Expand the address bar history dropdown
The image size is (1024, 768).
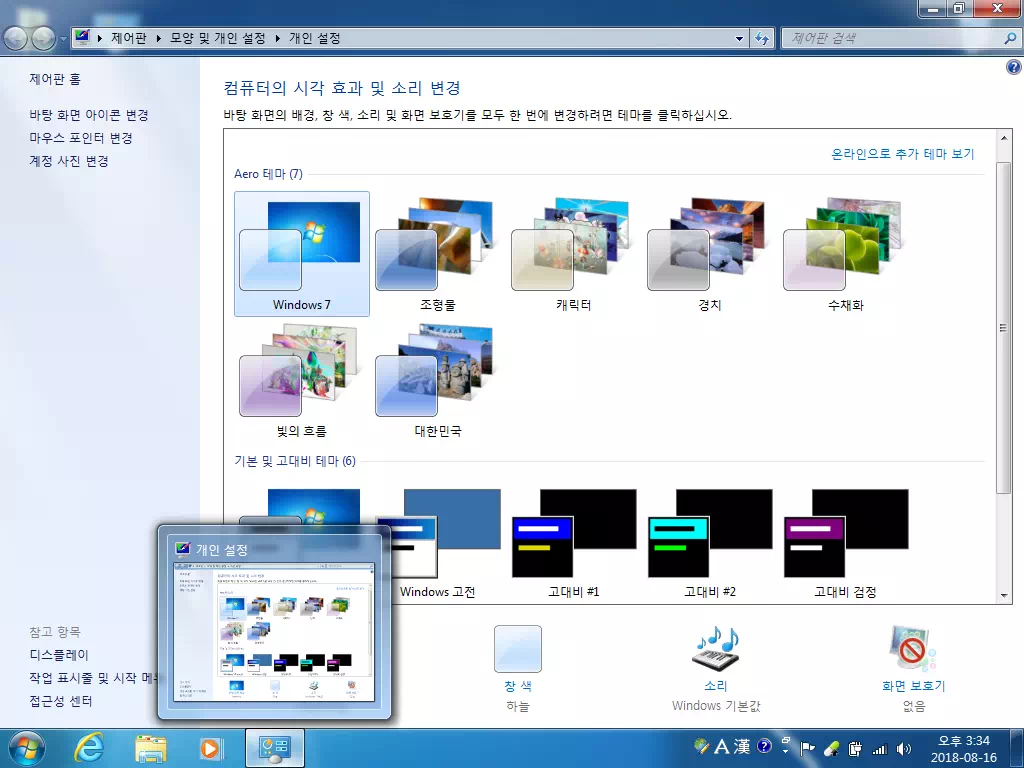[739, 39]
